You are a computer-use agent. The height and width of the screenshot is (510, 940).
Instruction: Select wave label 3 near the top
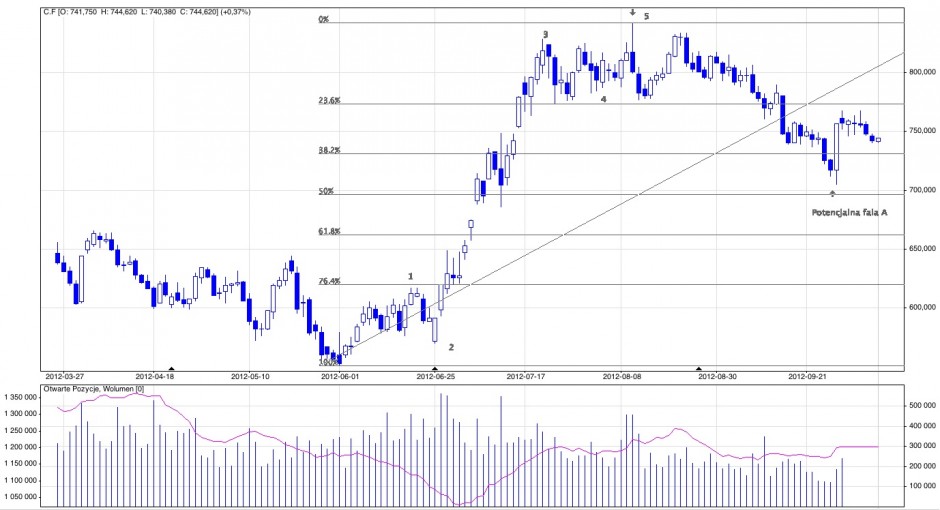[545, 35]
